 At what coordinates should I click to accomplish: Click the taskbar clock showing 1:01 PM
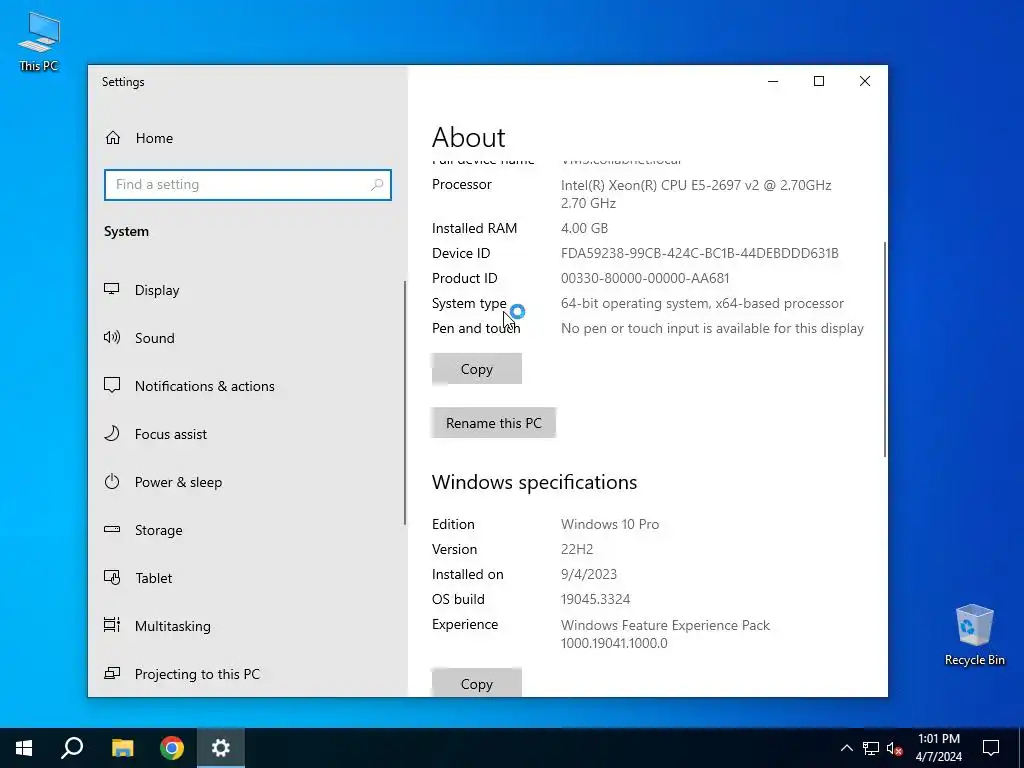939,748
